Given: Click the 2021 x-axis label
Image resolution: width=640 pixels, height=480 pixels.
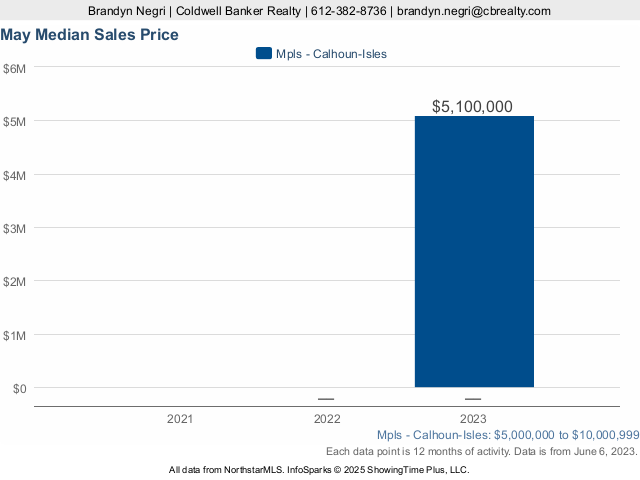Looking at the screenshot, I should (x=180, y=418).
